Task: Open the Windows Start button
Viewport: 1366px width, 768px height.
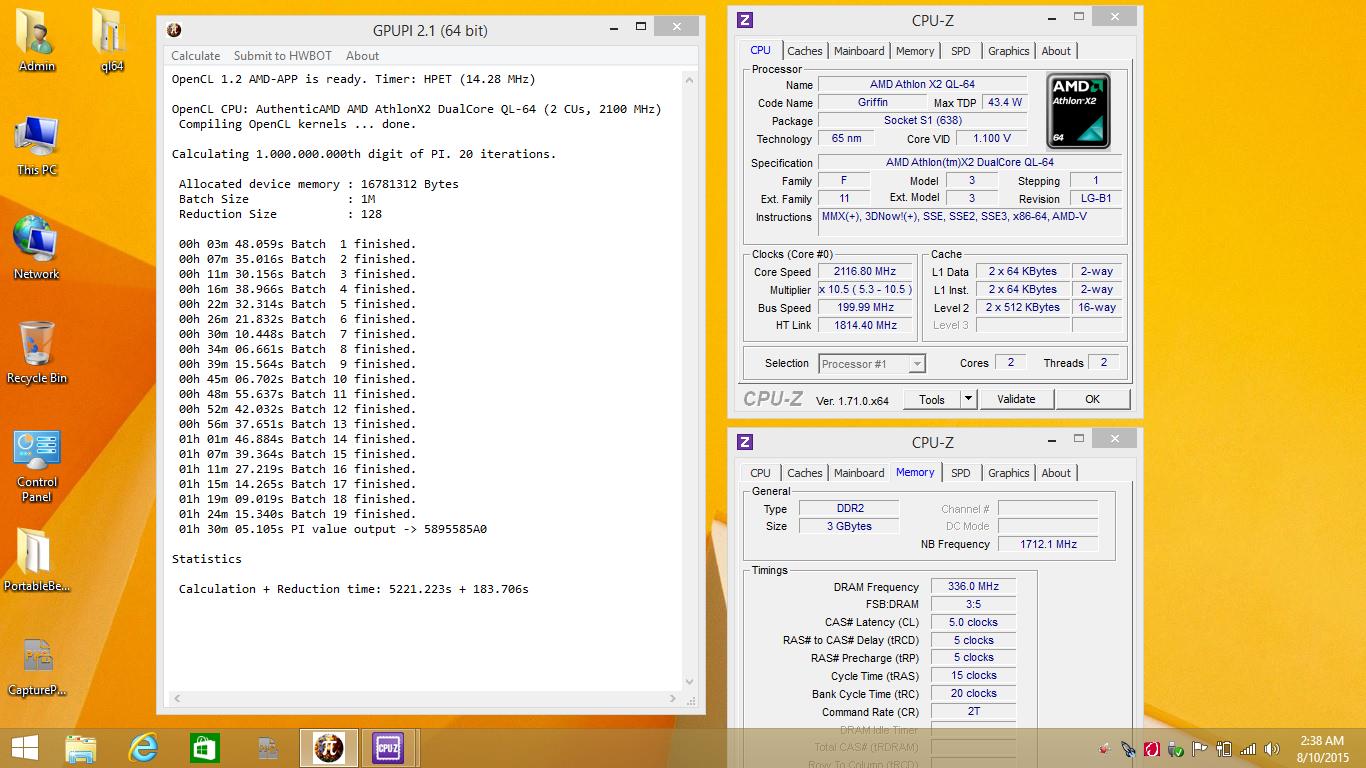Action: (24, 748)
